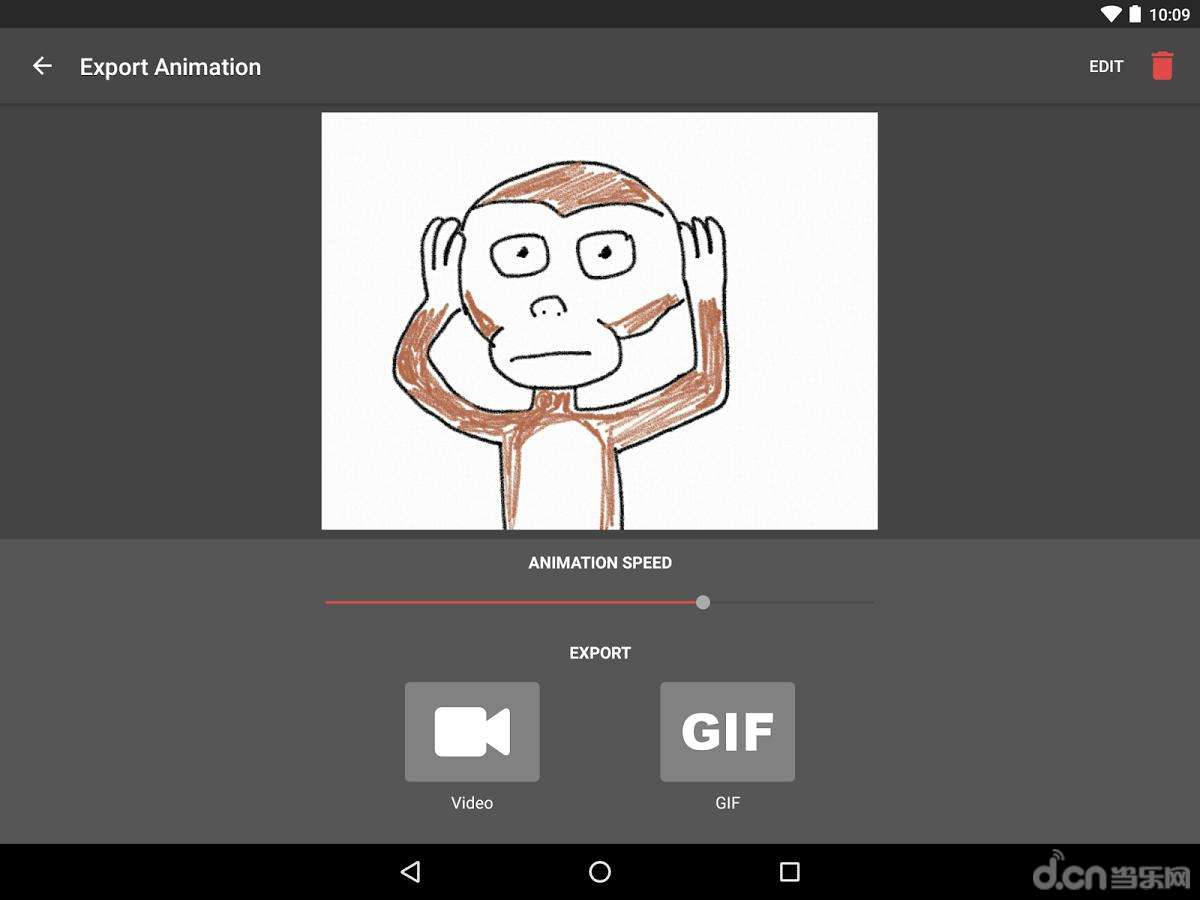1200x900 pixels.
Task: Tap the Export Animation title text
Action: pyautogui.click(x=170, y=67)
